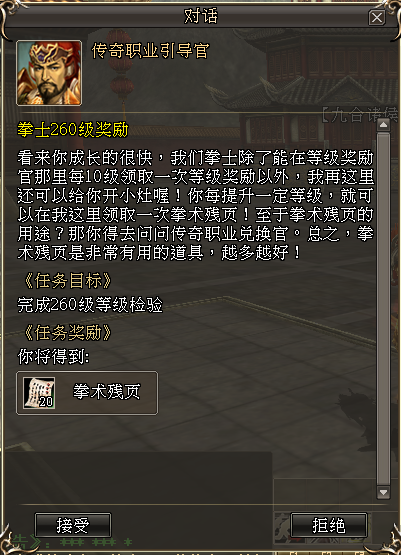Click the 你将得到: reward caption
The height and width of the screenshot is (555, 401).
53,357
